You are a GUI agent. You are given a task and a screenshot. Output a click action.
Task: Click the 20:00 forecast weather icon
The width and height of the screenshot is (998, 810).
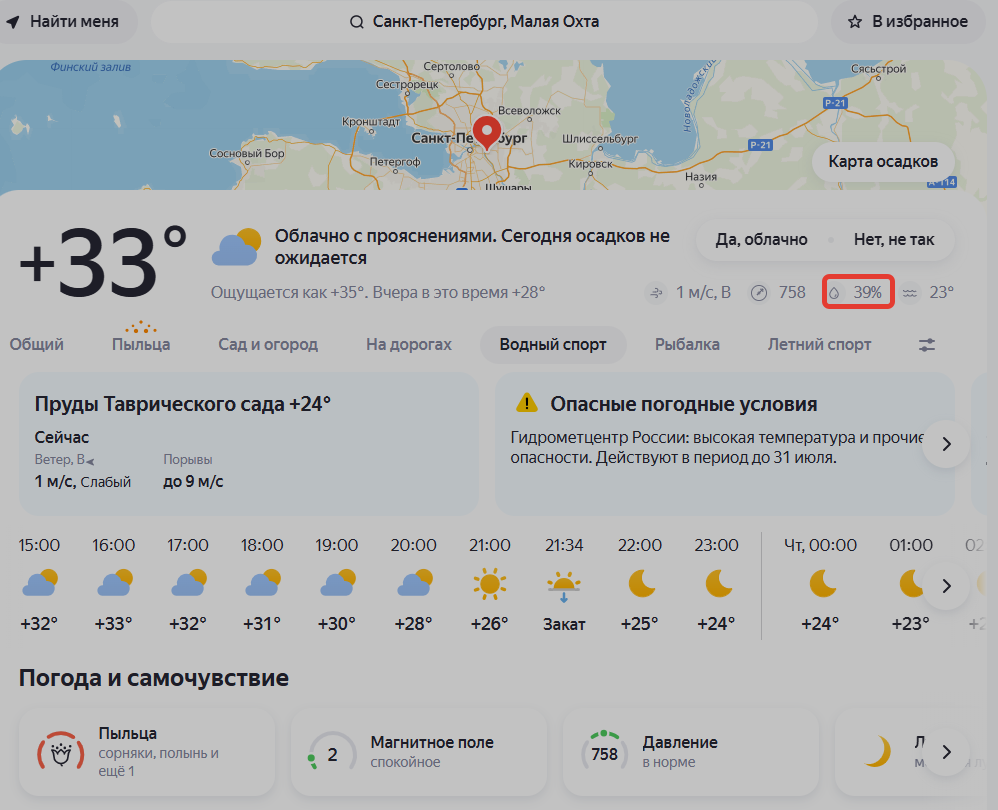414,583
